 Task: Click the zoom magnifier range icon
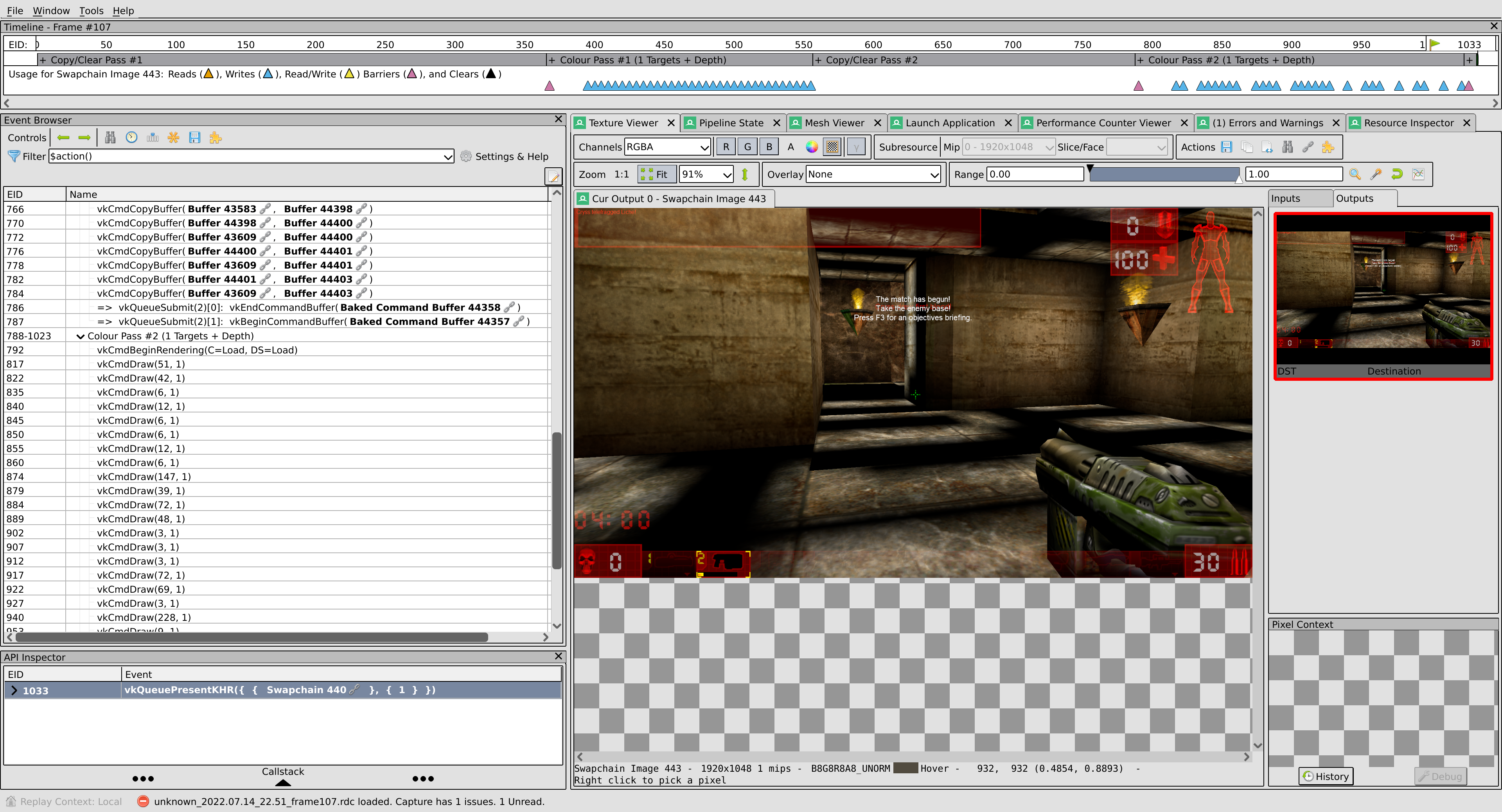tap(1355, 174)
